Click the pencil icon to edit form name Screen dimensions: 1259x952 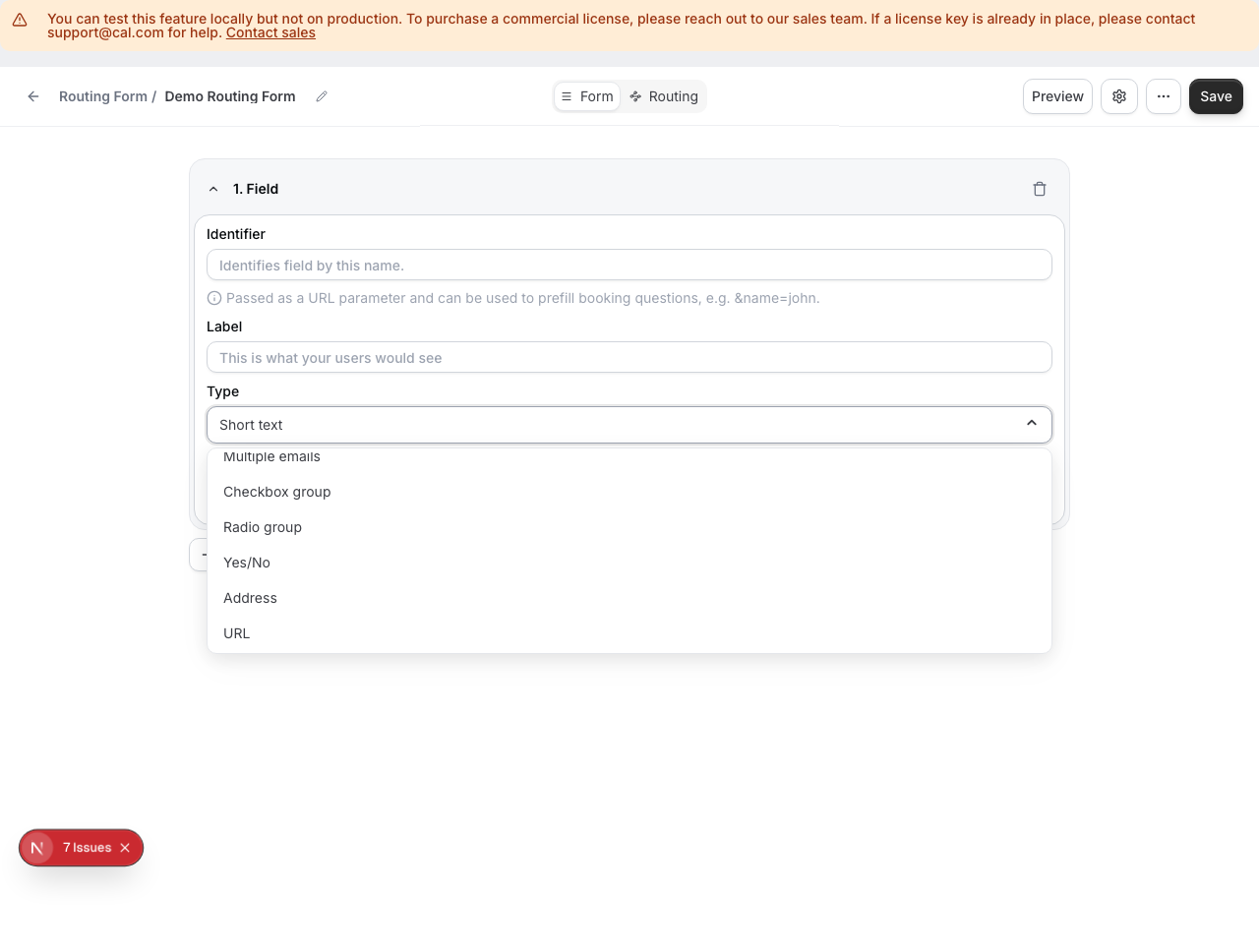point(322,96)
